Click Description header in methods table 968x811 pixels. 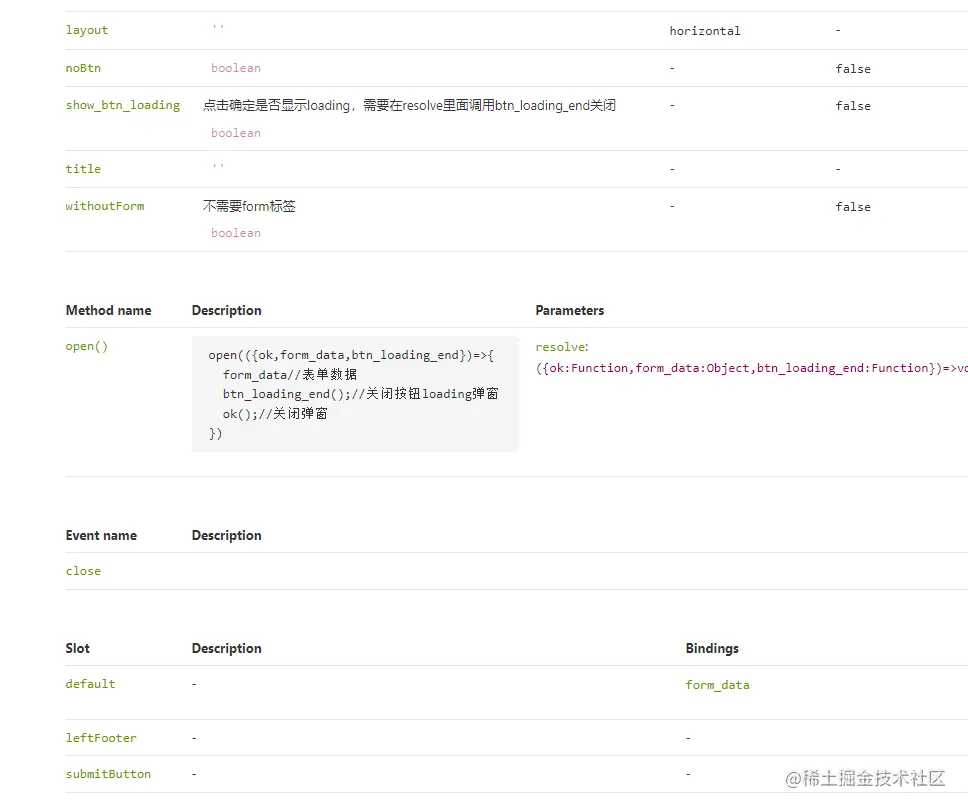point(227,310)
